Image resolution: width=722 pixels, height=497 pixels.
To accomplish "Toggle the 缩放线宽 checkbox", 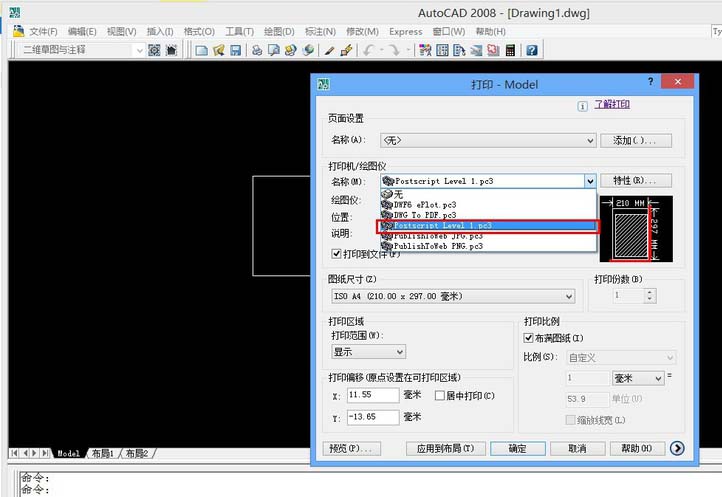I will [570, 420].
